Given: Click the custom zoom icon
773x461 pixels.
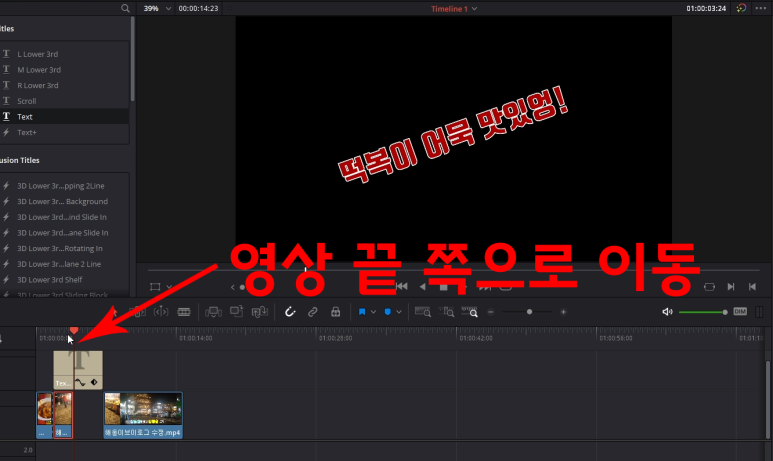Looking at the screenshot, I should pos(469,312).
